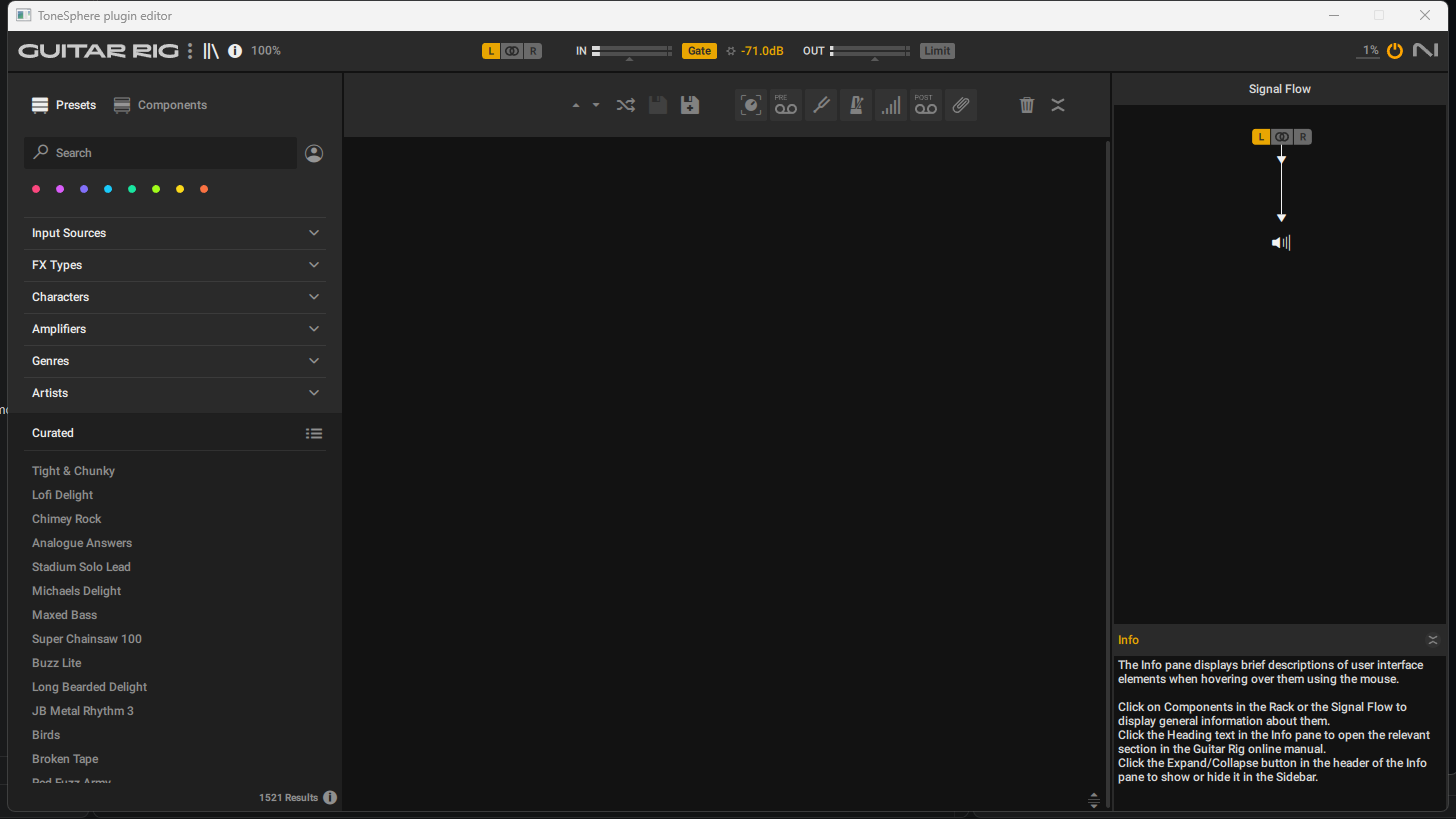Toggle the noise Gate button

pos(699,51)
